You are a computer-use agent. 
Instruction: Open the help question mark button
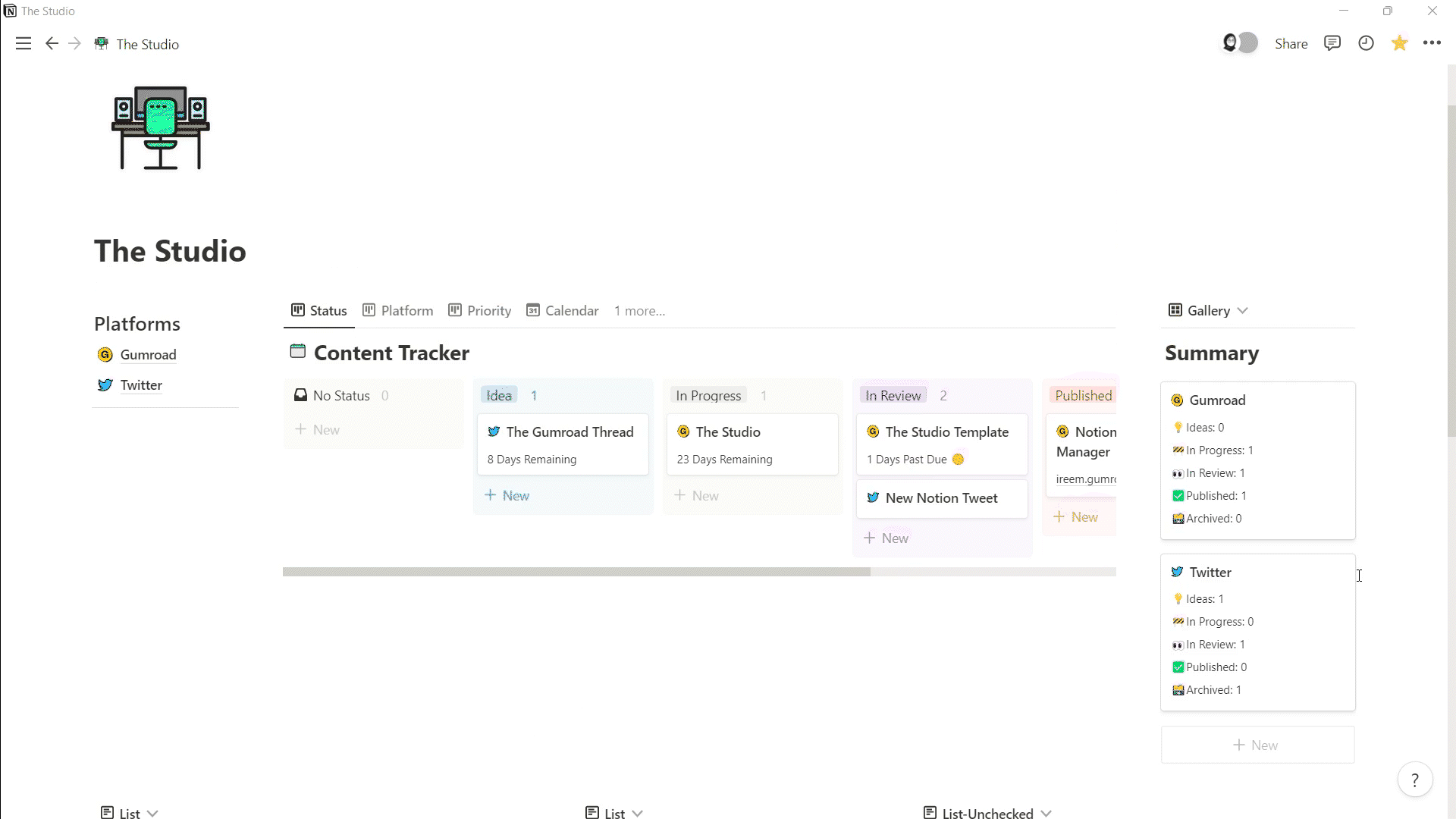coord(1414,780)
